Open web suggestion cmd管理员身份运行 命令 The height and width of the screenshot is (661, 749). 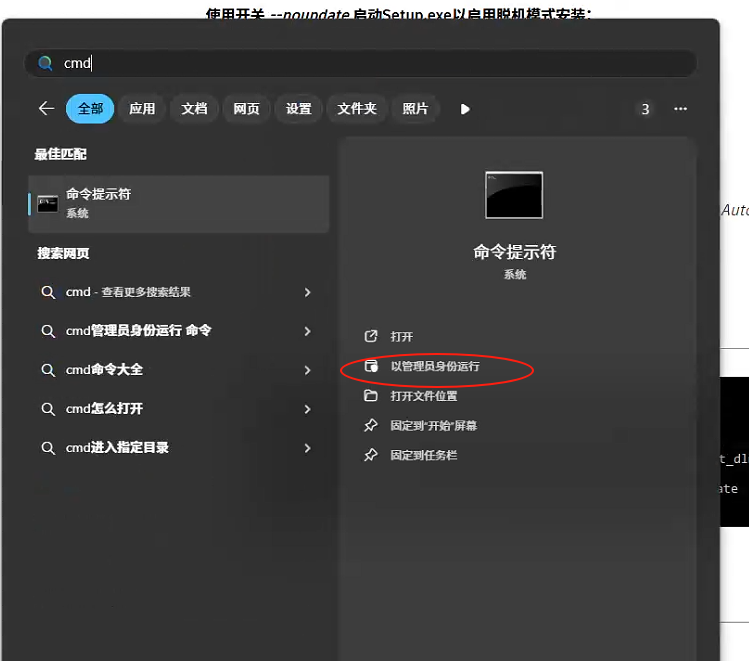pyautogui.click(x=179, y=330)
